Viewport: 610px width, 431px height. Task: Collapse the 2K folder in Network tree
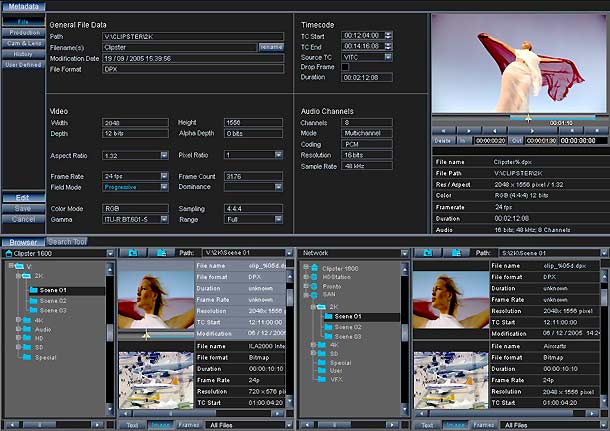313,307
